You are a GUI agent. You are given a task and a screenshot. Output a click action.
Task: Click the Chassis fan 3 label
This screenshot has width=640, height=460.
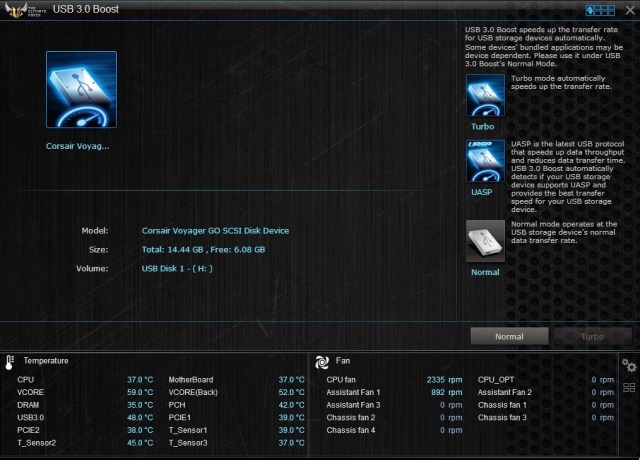(502, 418)
